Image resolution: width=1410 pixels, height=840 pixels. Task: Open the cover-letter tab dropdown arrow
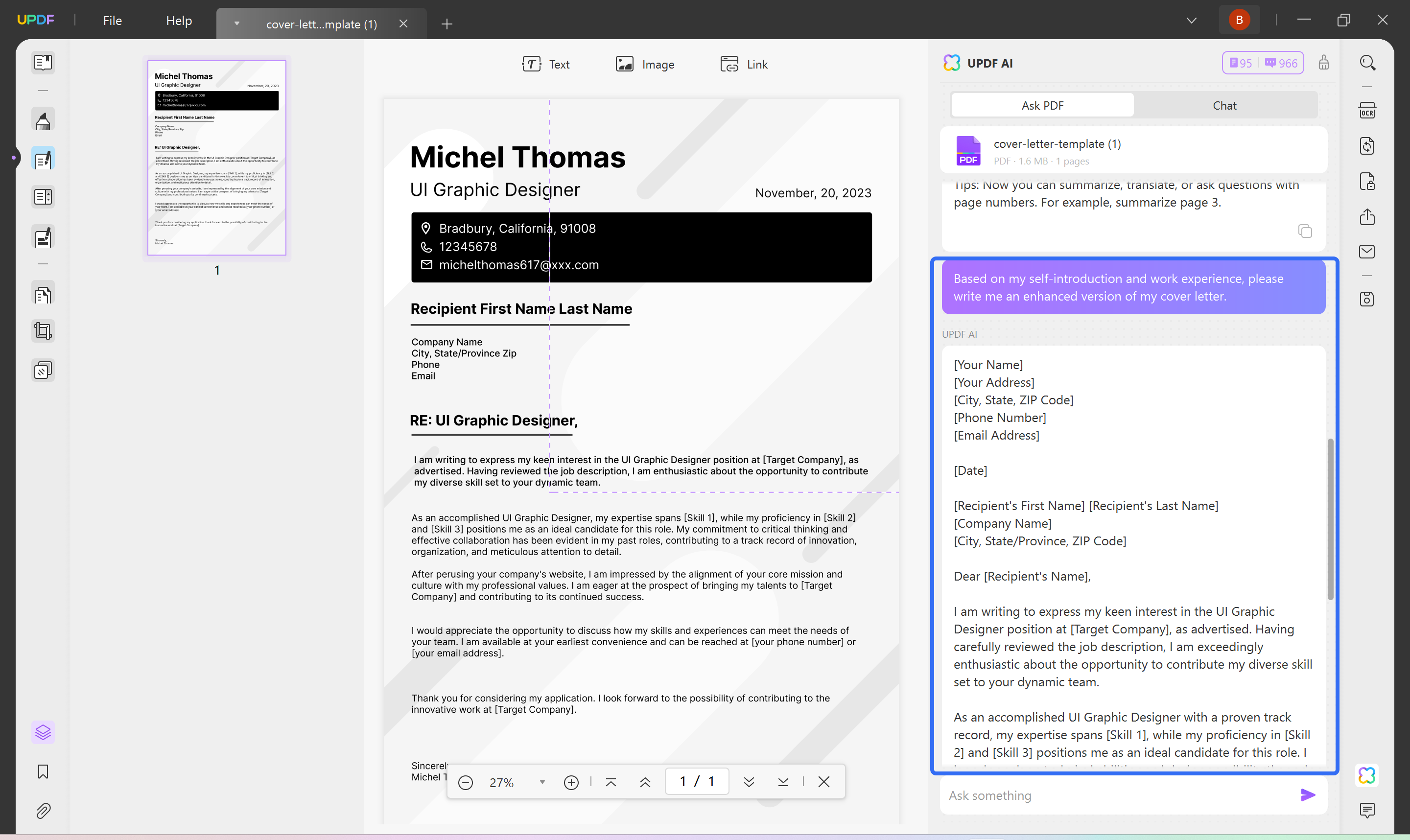click(x=236, y=24)
